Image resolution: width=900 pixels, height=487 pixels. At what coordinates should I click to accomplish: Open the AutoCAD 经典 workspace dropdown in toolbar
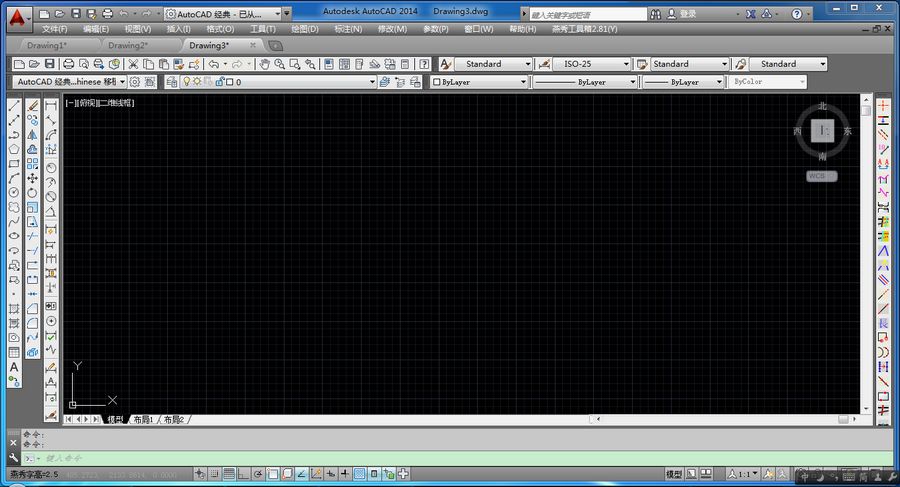(69, 82)
